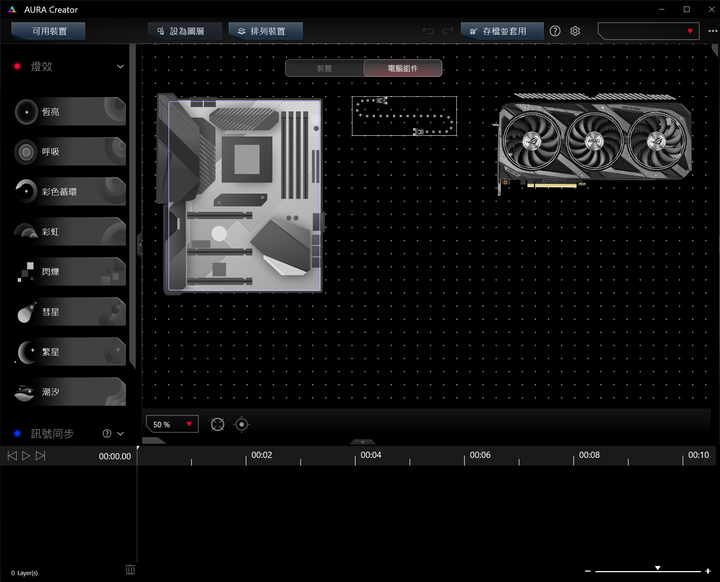
Task: Click the 00:06 timeline marker
Action: (x=480, y=455)
